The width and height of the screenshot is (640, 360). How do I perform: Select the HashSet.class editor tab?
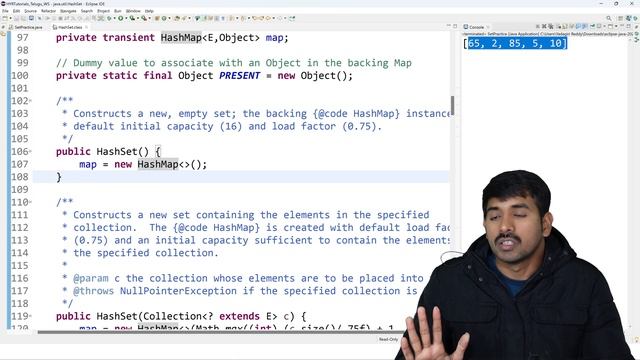pyautogui.click(x=70, y=27)
